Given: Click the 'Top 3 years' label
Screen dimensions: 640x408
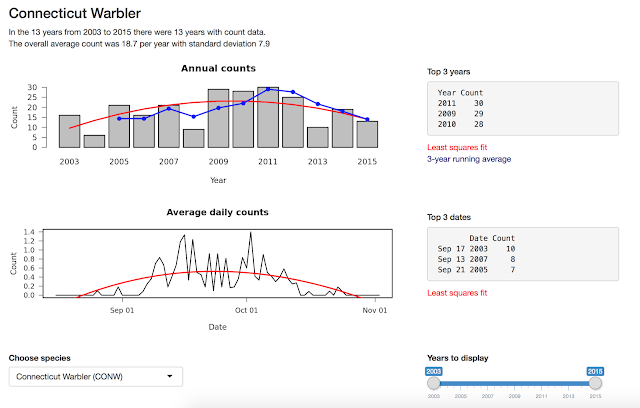Looking at the screenshot, I should point(449,72).
